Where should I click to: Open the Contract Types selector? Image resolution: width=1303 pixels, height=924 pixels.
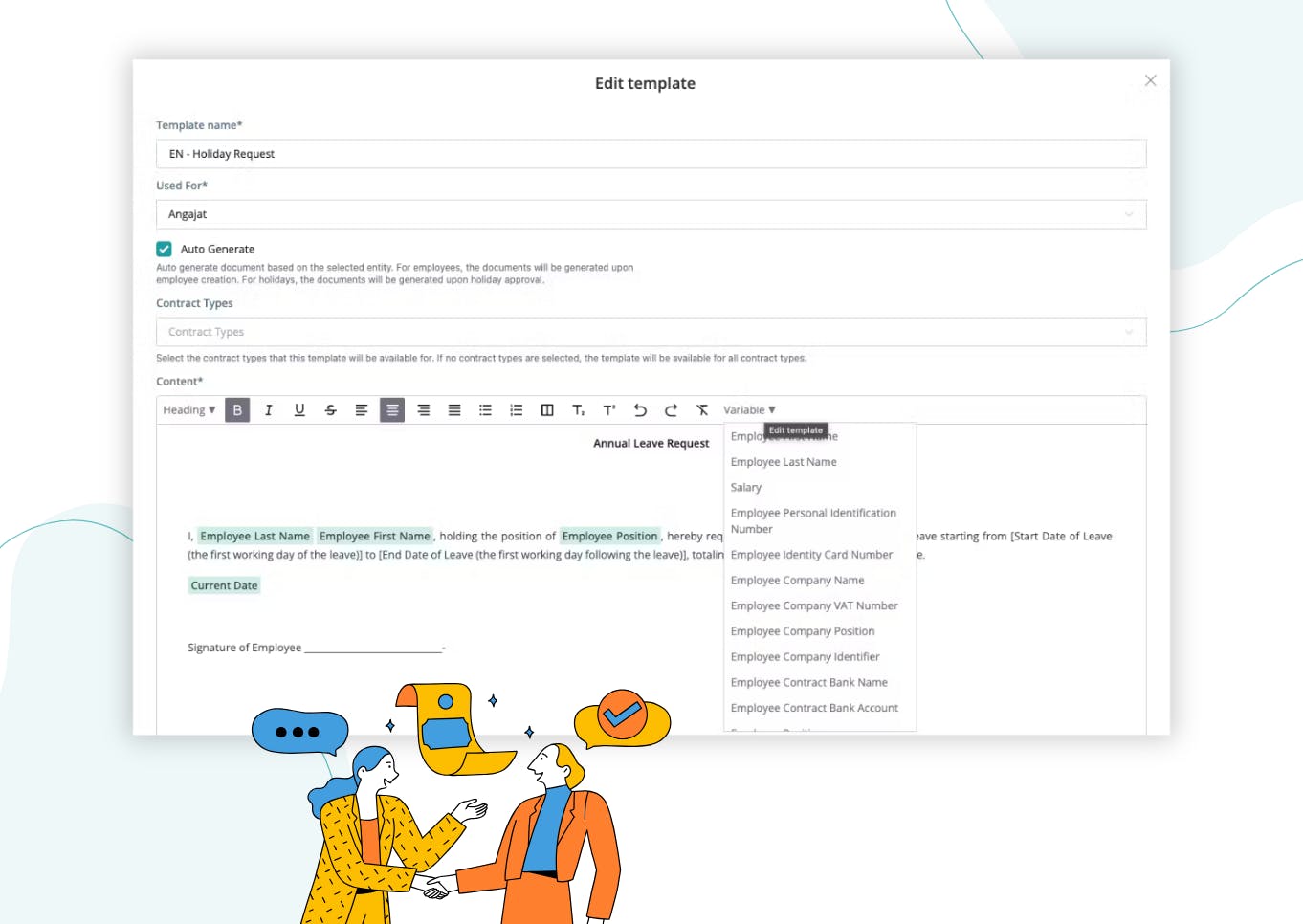(651, 331)
